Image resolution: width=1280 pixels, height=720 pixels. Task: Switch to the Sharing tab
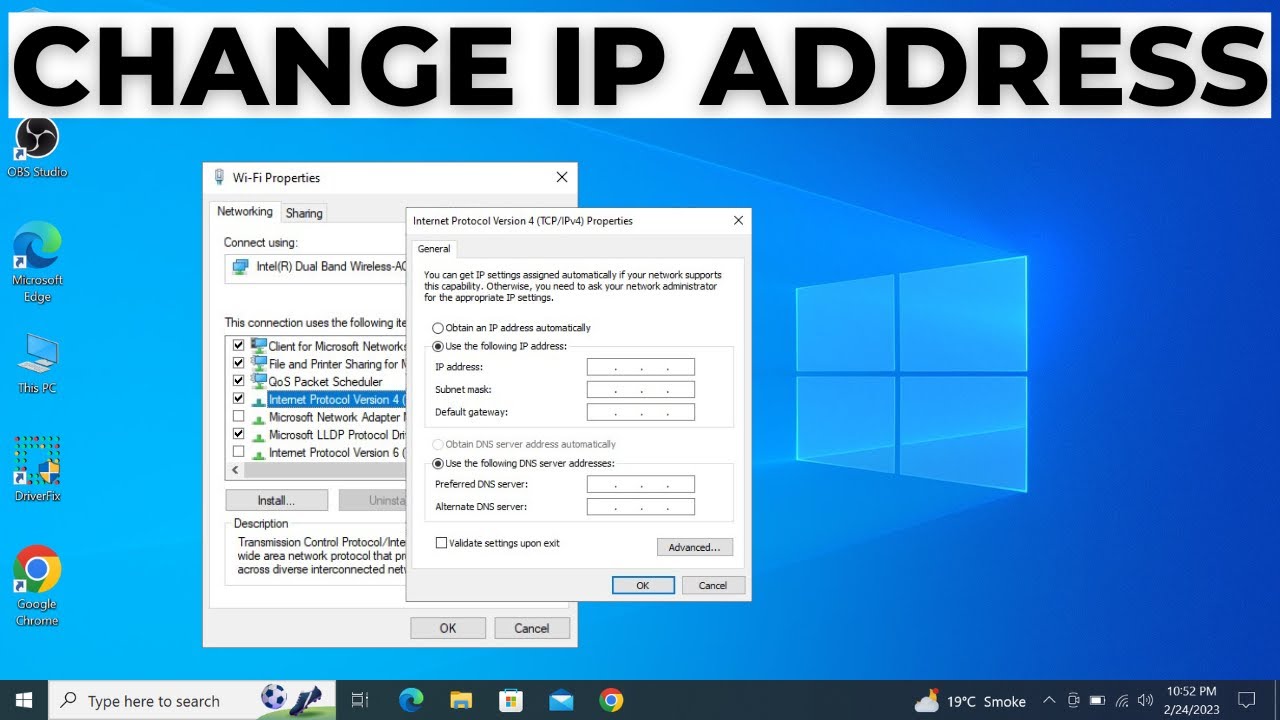click(304, 213)
